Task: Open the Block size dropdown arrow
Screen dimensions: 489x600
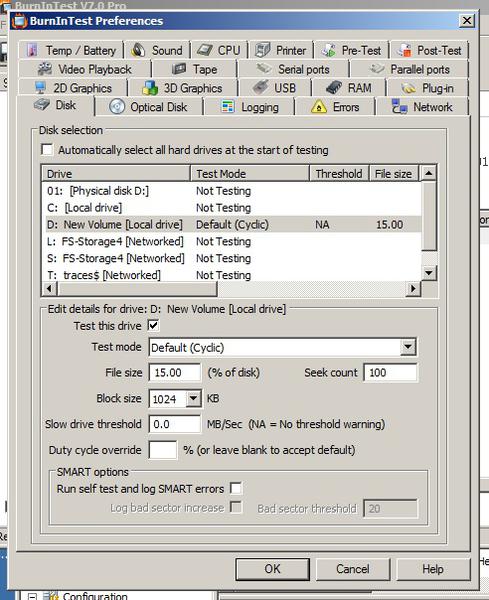Action: (x=194, y=399)
